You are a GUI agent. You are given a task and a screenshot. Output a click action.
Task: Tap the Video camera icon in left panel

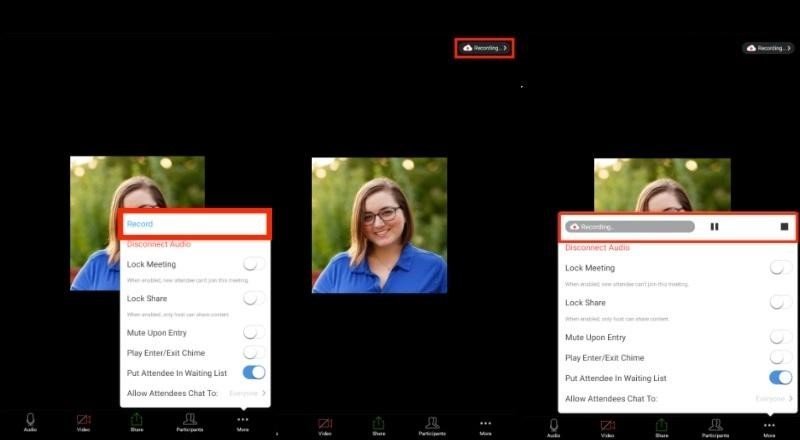click(83, 422)
